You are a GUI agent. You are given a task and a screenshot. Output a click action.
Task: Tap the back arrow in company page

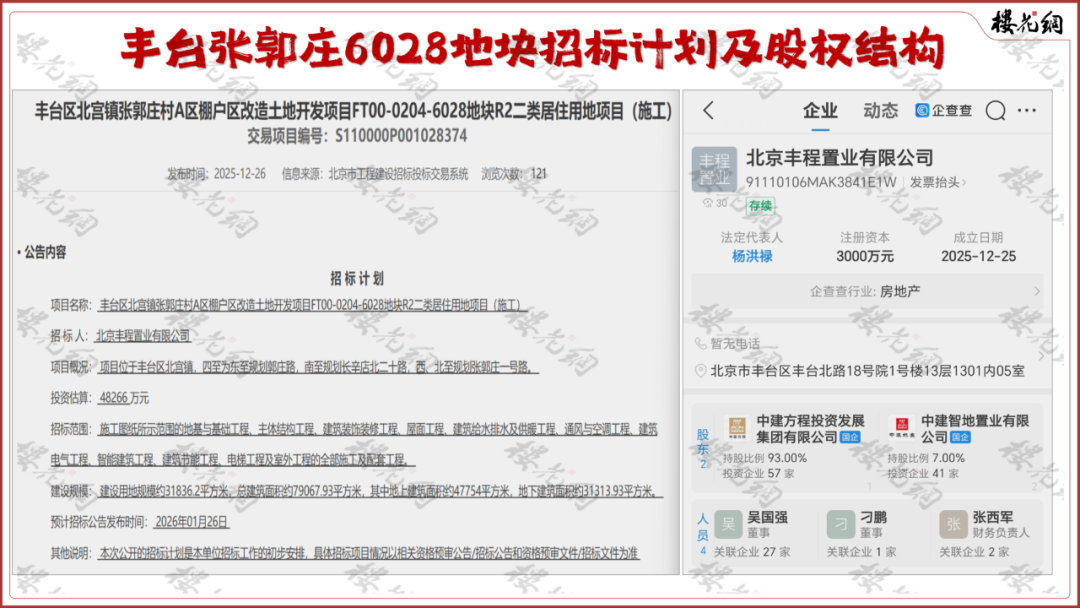[x=708, y=111]
